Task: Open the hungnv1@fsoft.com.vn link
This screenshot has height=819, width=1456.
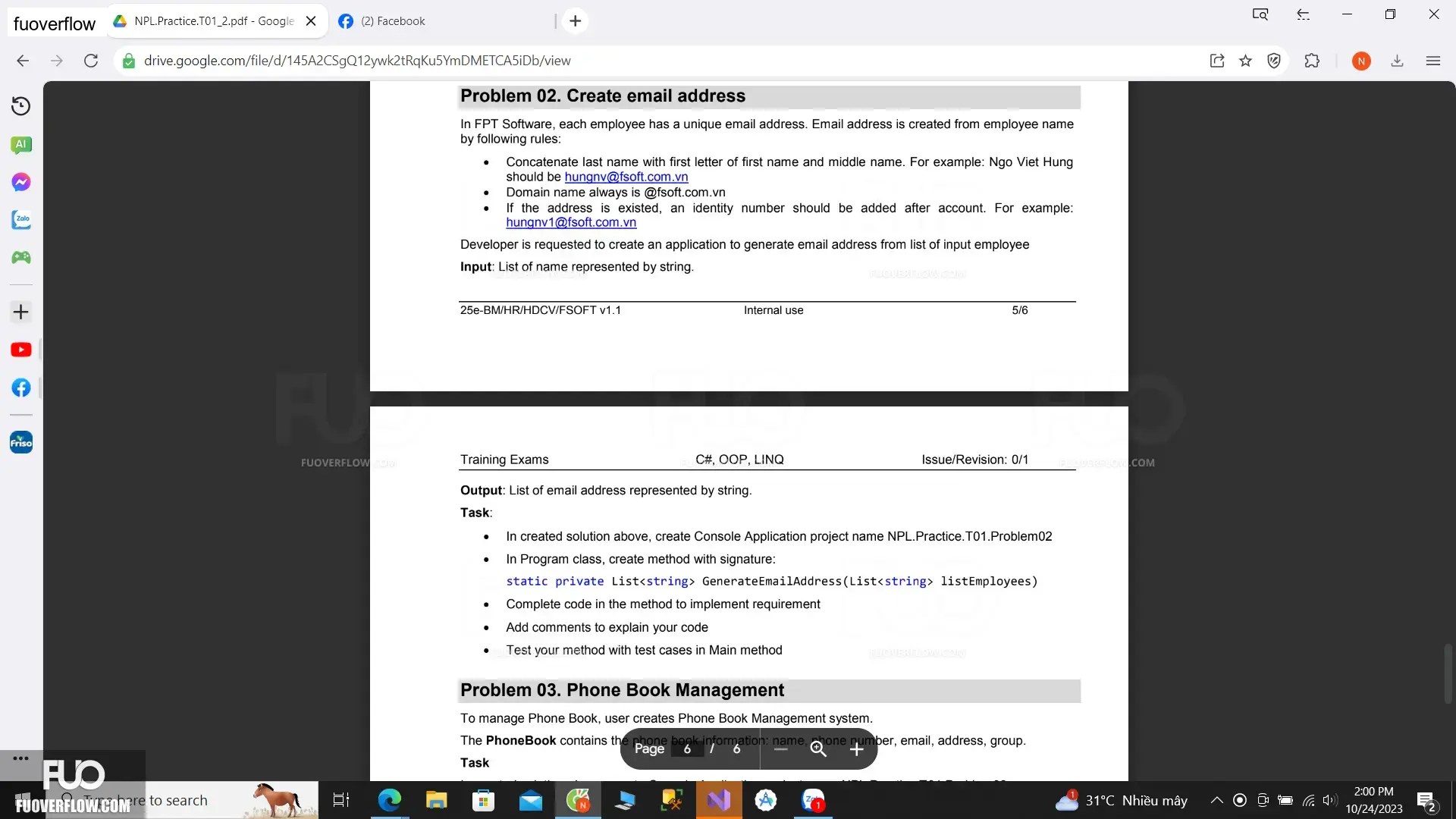Action: [571, 222]
